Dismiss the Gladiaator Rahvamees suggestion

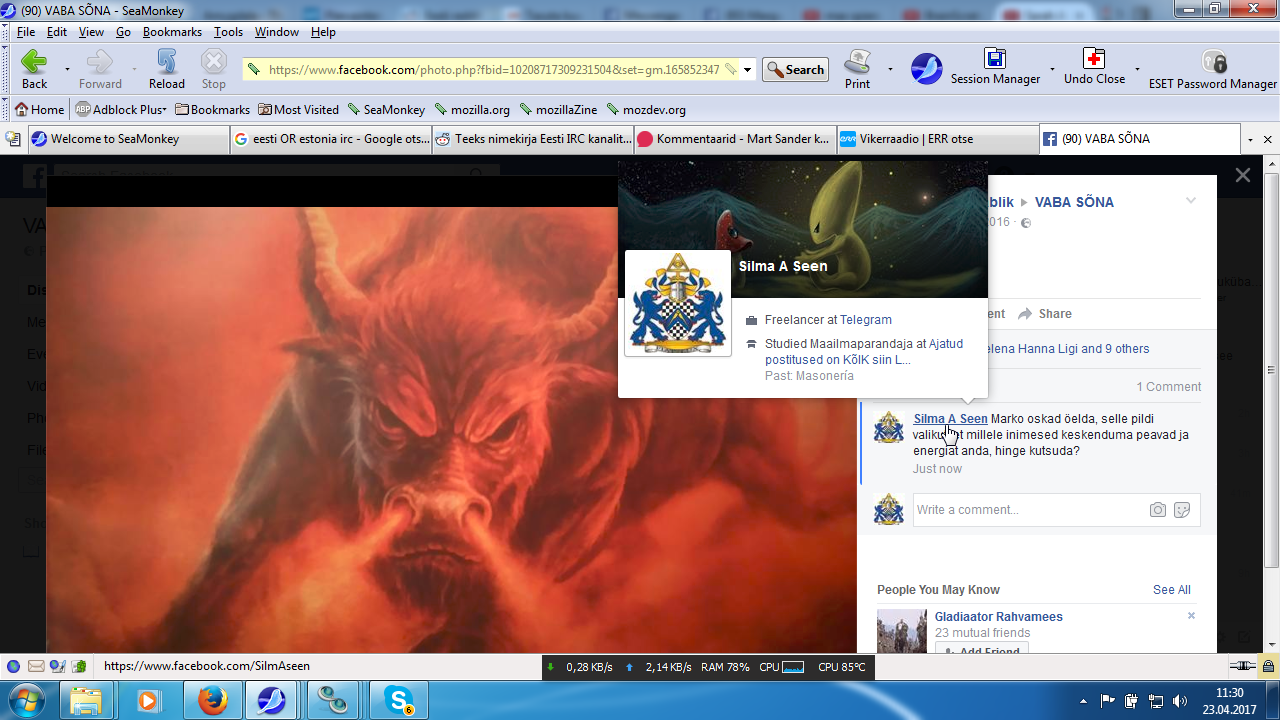(1191, 616)
